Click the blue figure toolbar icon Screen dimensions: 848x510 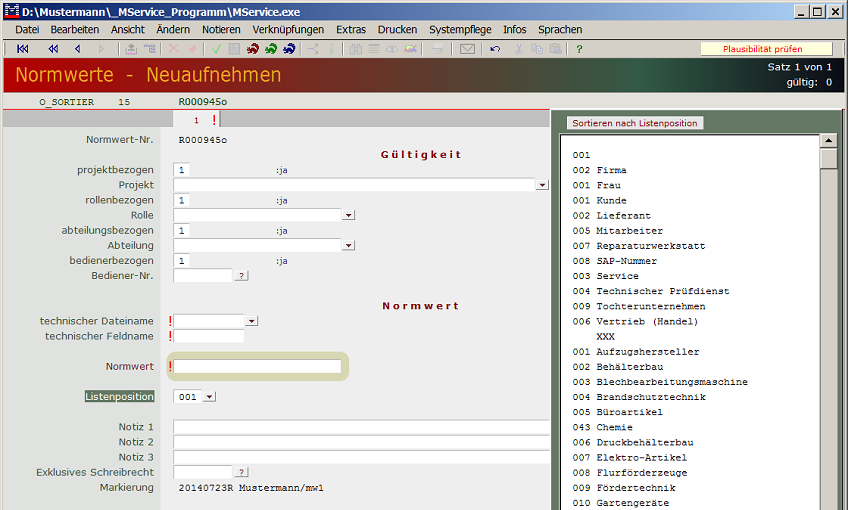click(x=289, y=48)
